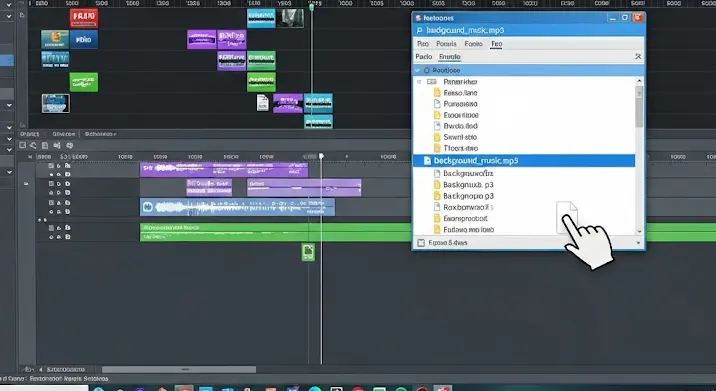This screenshot has height=391, width=716.
Task: Switch to the underlined 'Feo' tab in dialog
Action: pyautogui.click(x=496, y=44)
